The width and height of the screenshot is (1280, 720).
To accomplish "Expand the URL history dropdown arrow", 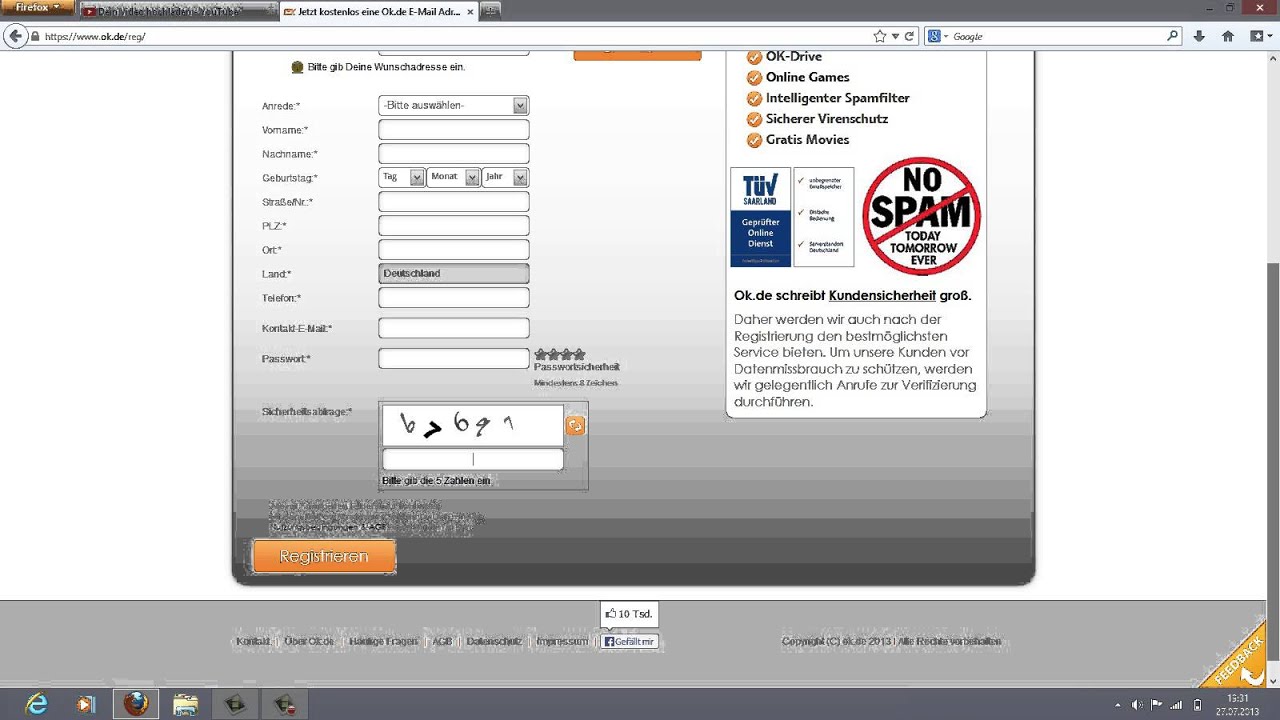I will [895, 36].
